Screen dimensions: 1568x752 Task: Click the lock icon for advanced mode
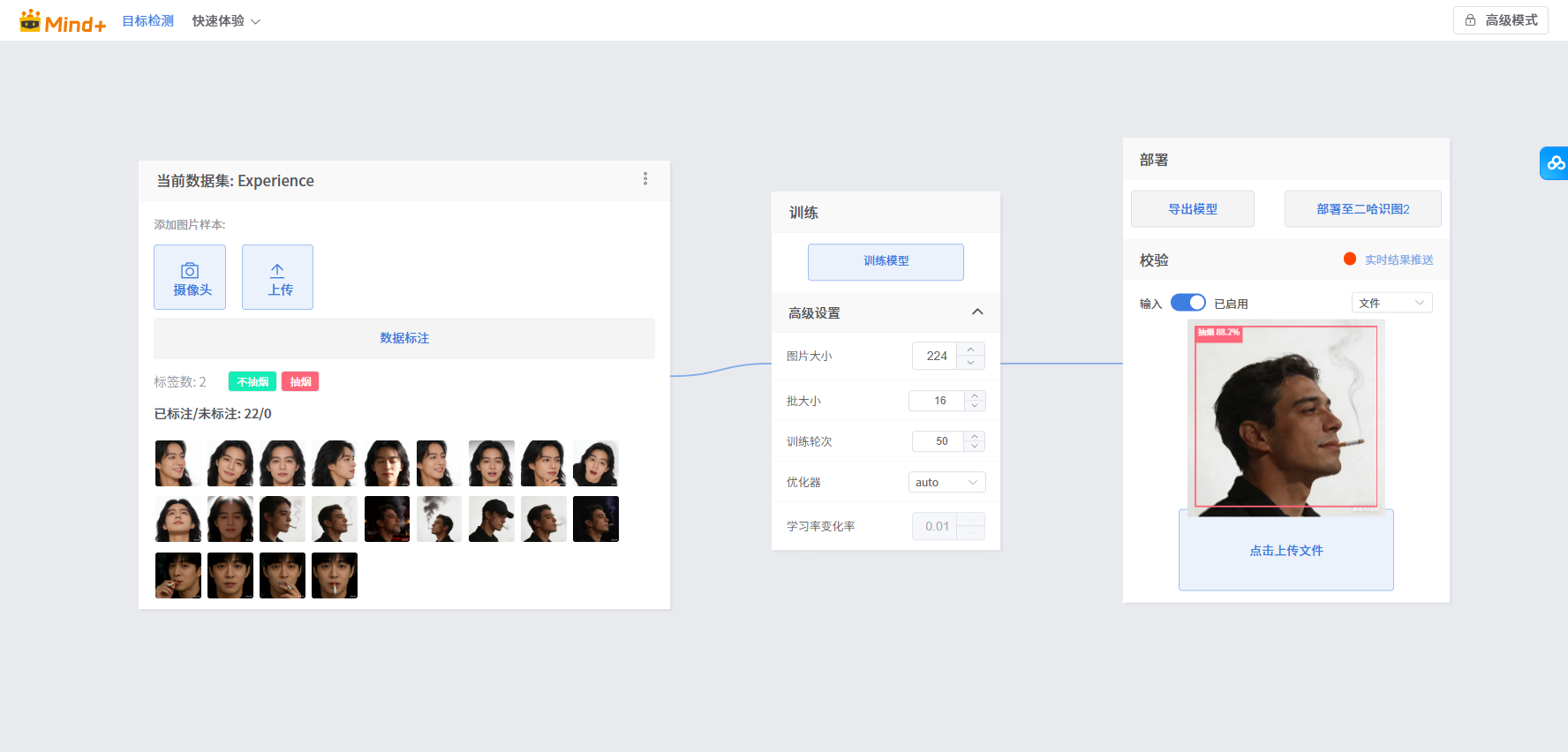click(x=1470, y=20)
